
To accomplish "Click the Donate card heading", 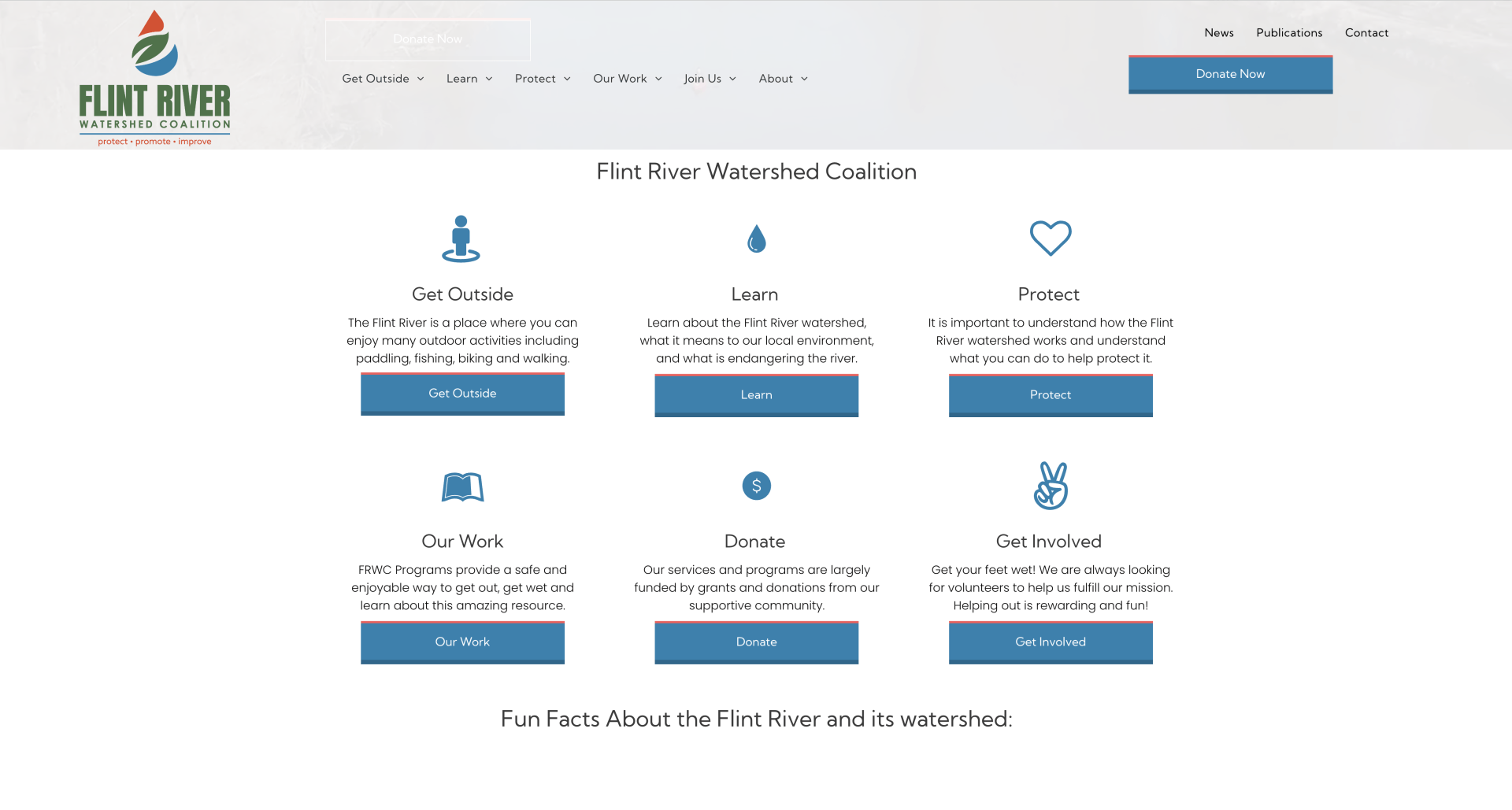I will [754, 542].
